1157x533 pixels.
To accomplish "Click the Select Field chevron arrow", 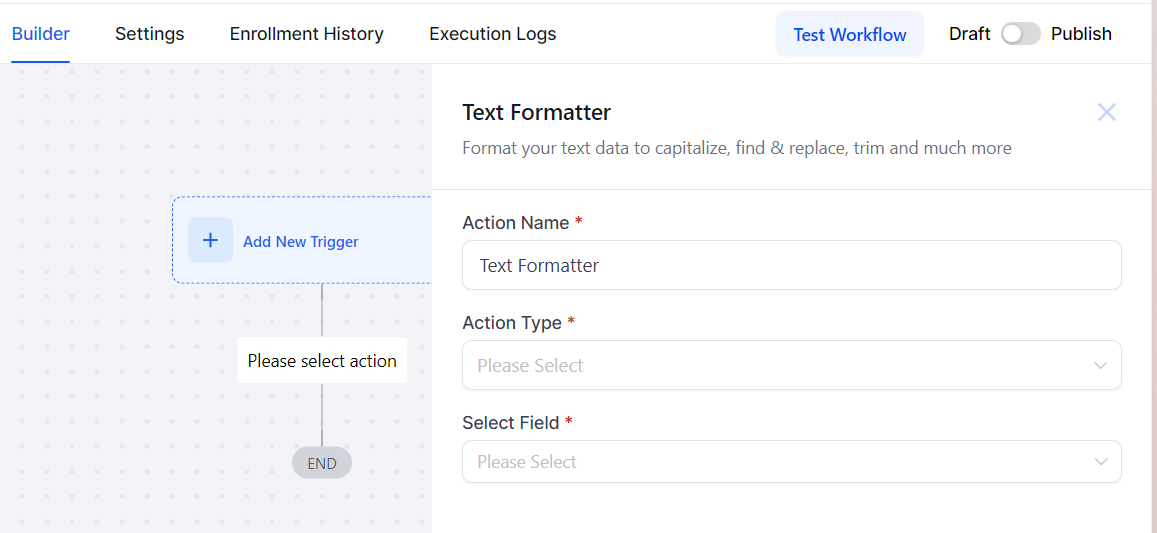I will click(x=1100, y=462).
